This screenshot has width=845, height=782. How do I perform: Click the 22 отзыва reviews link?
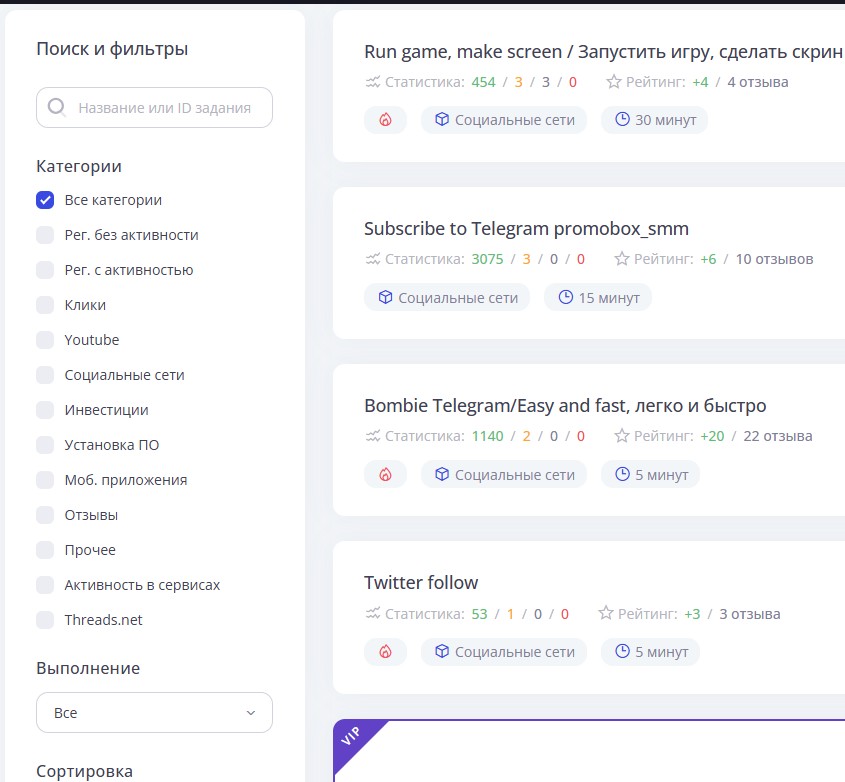[x=778, y=436]
